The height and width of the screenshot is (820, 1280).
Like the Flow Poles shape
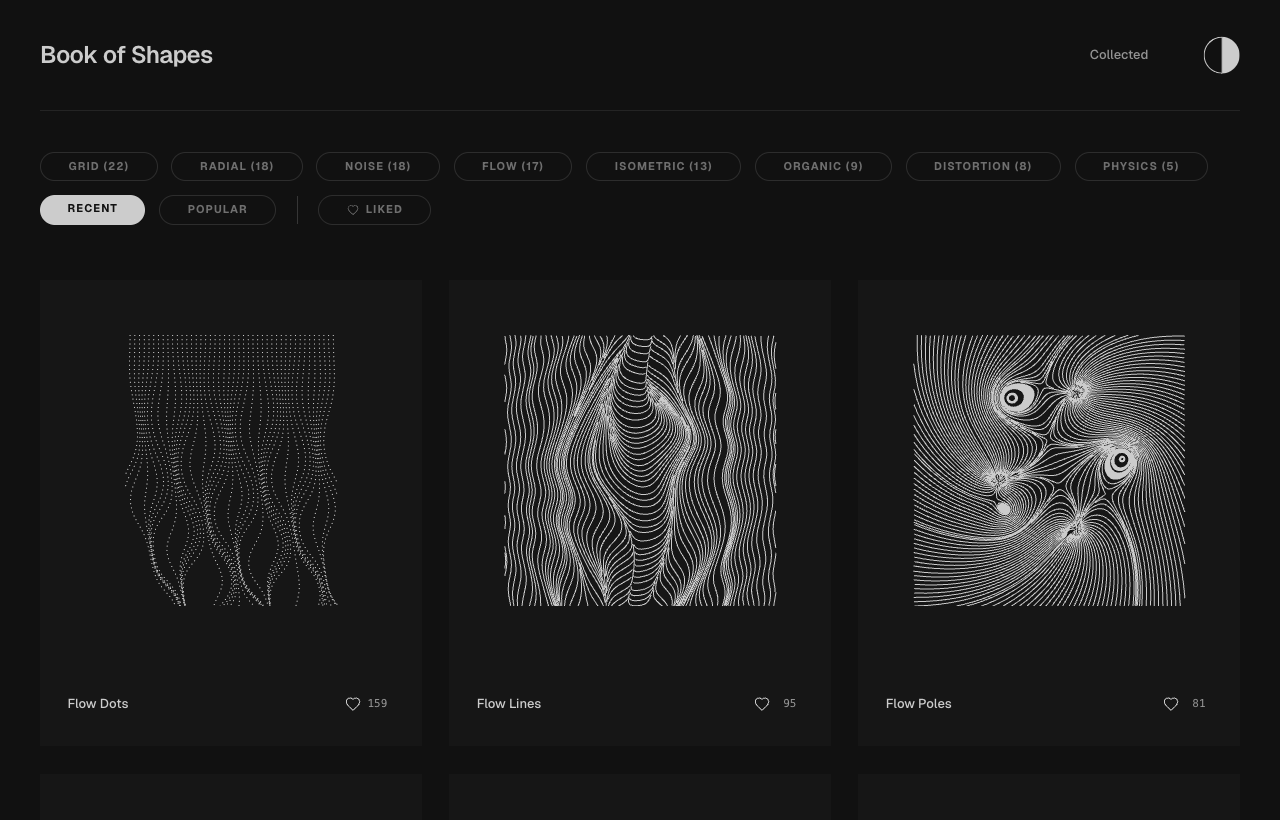1171,704
